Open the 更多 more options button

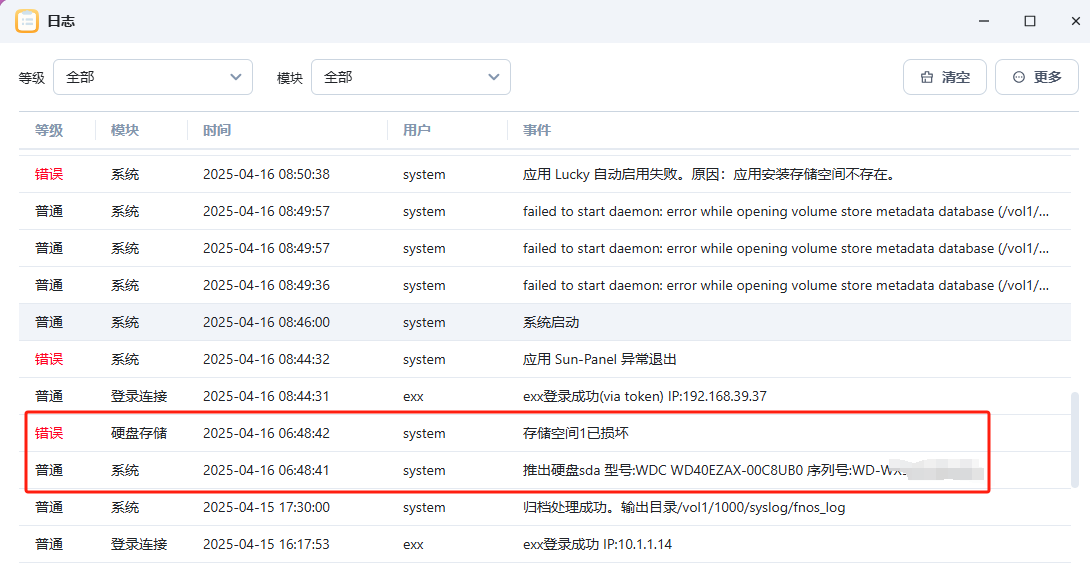click(x=1036, y=77)
